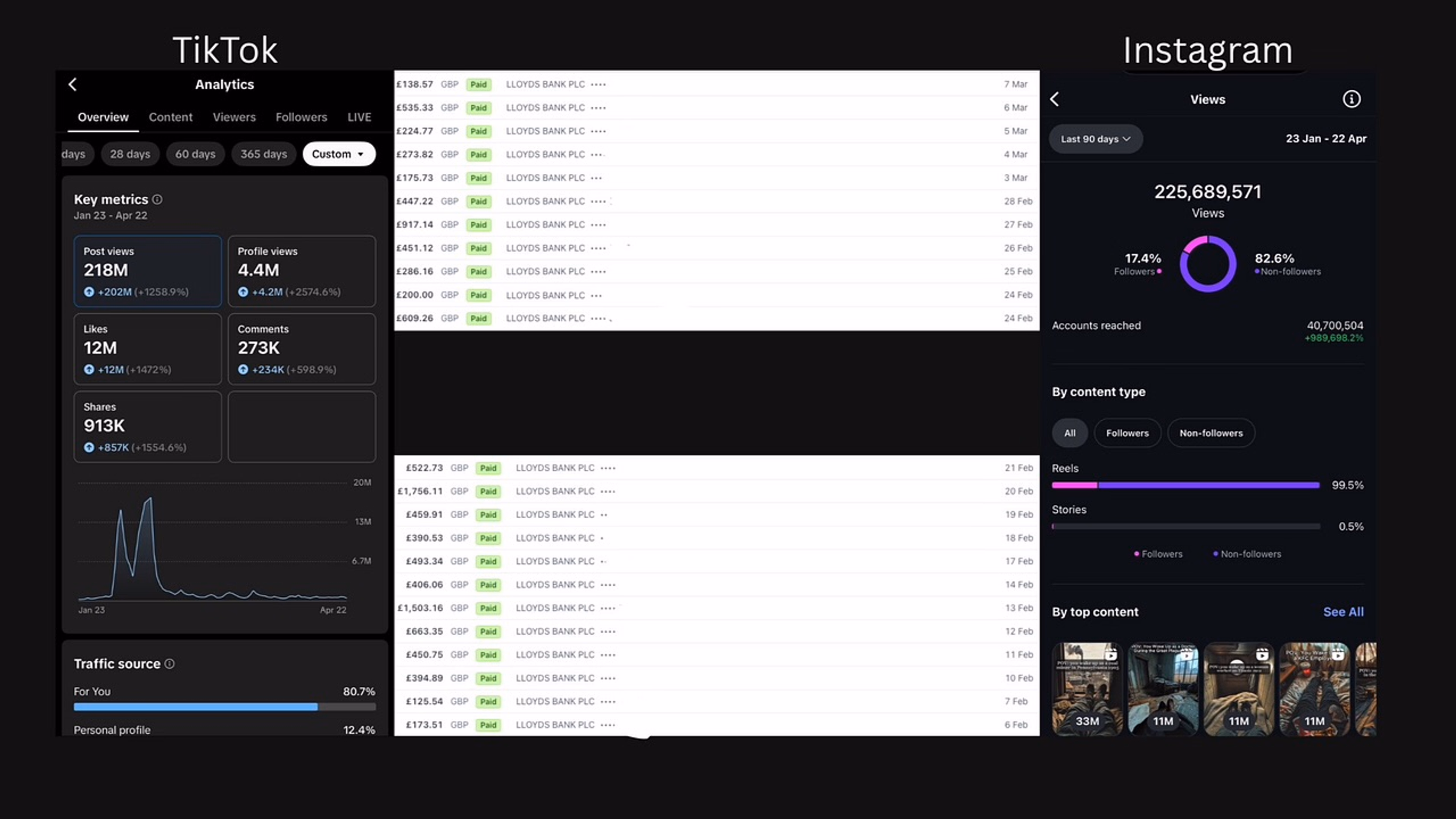Open the 33M views reel thumbnail
The height and width of the screenshot is (819, 1456).
[x=1087, y=689]
